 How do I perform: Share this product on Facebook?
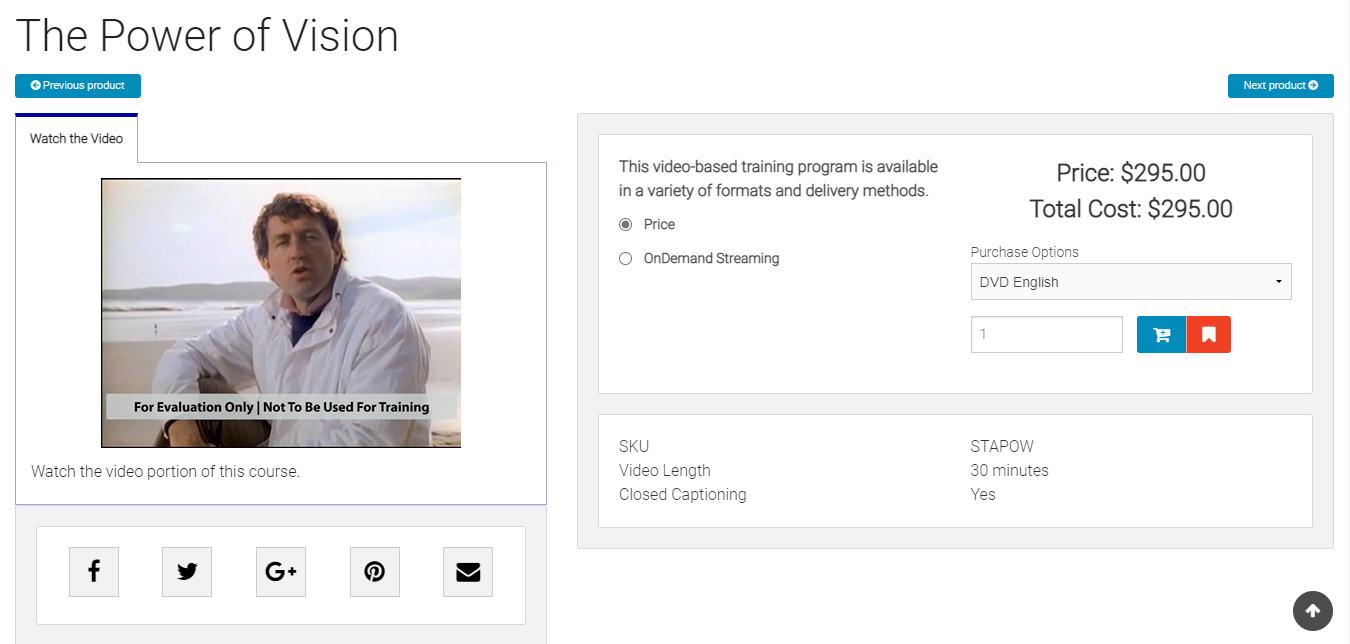(94, 572)
